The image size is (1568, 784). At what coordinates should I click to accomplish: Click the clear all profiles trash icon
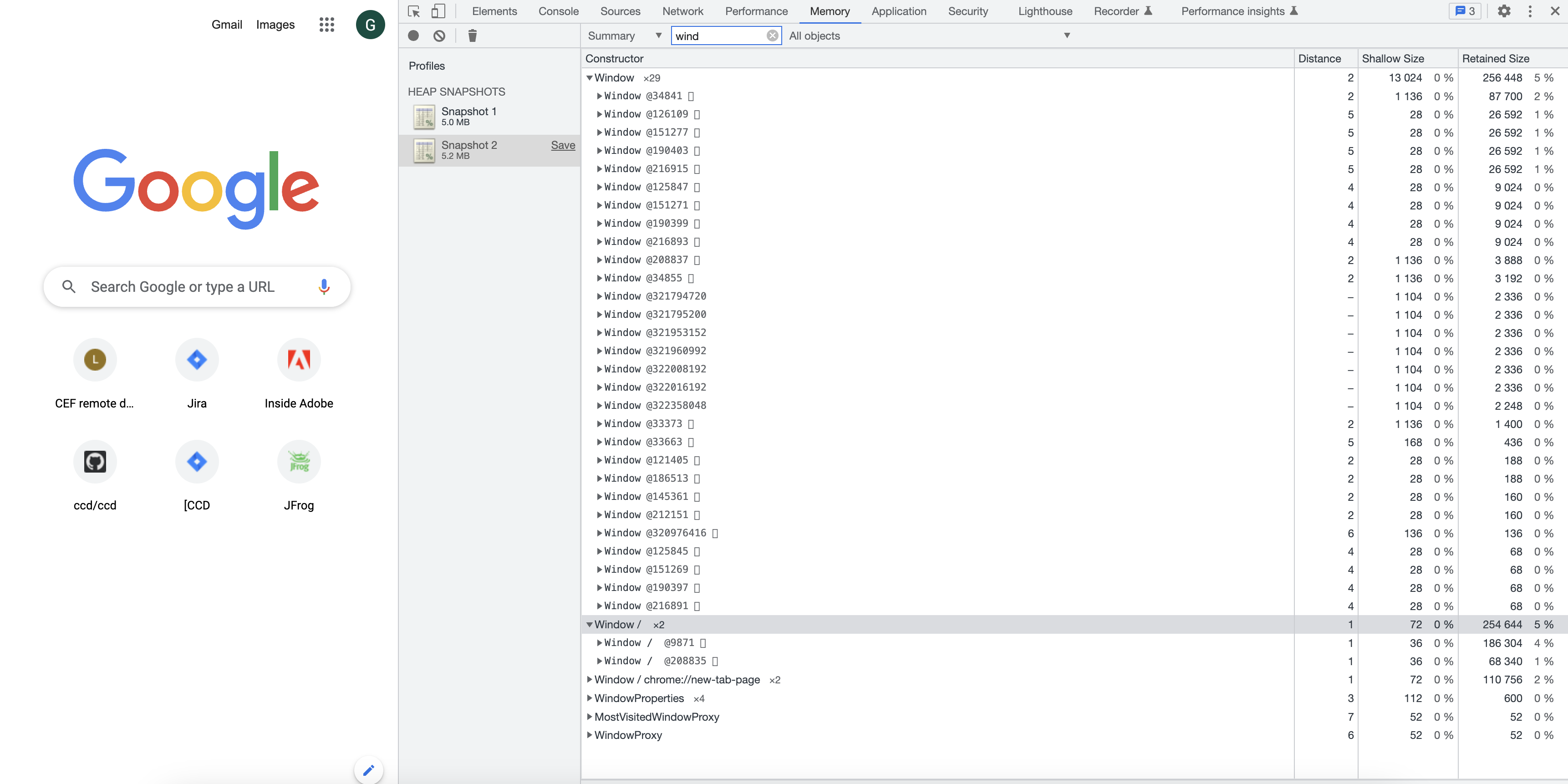(x=471, y=35)
